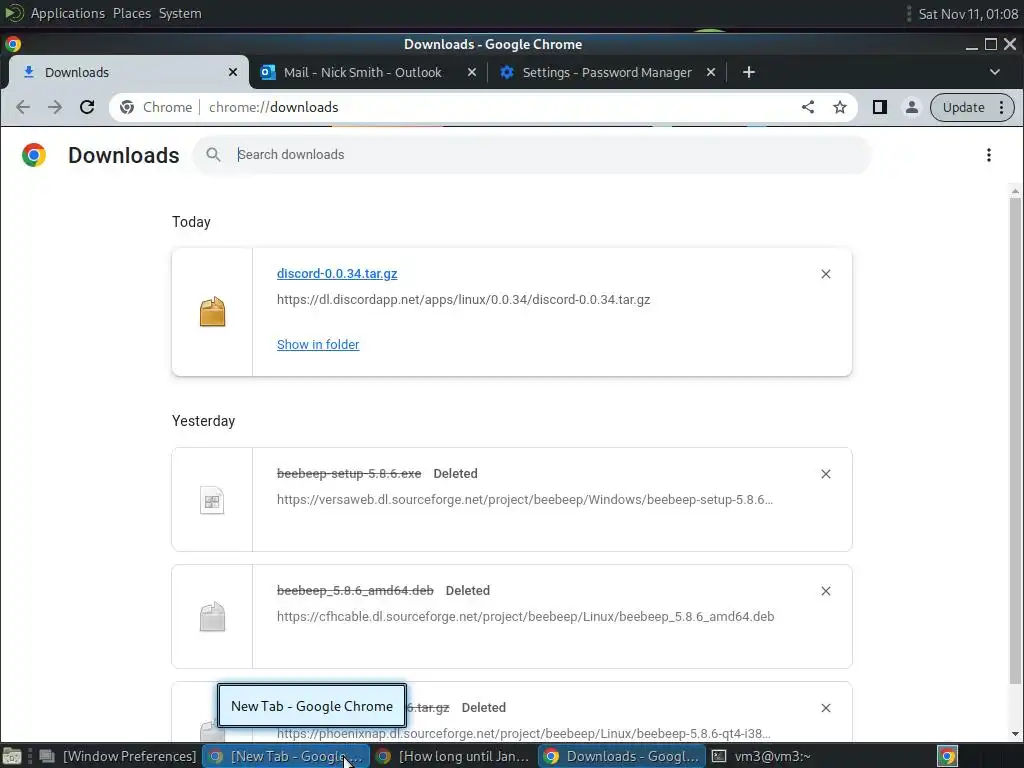The image size is (1024, 768).
Task: Click Show in folder for discord download
Action: [318, 344]
